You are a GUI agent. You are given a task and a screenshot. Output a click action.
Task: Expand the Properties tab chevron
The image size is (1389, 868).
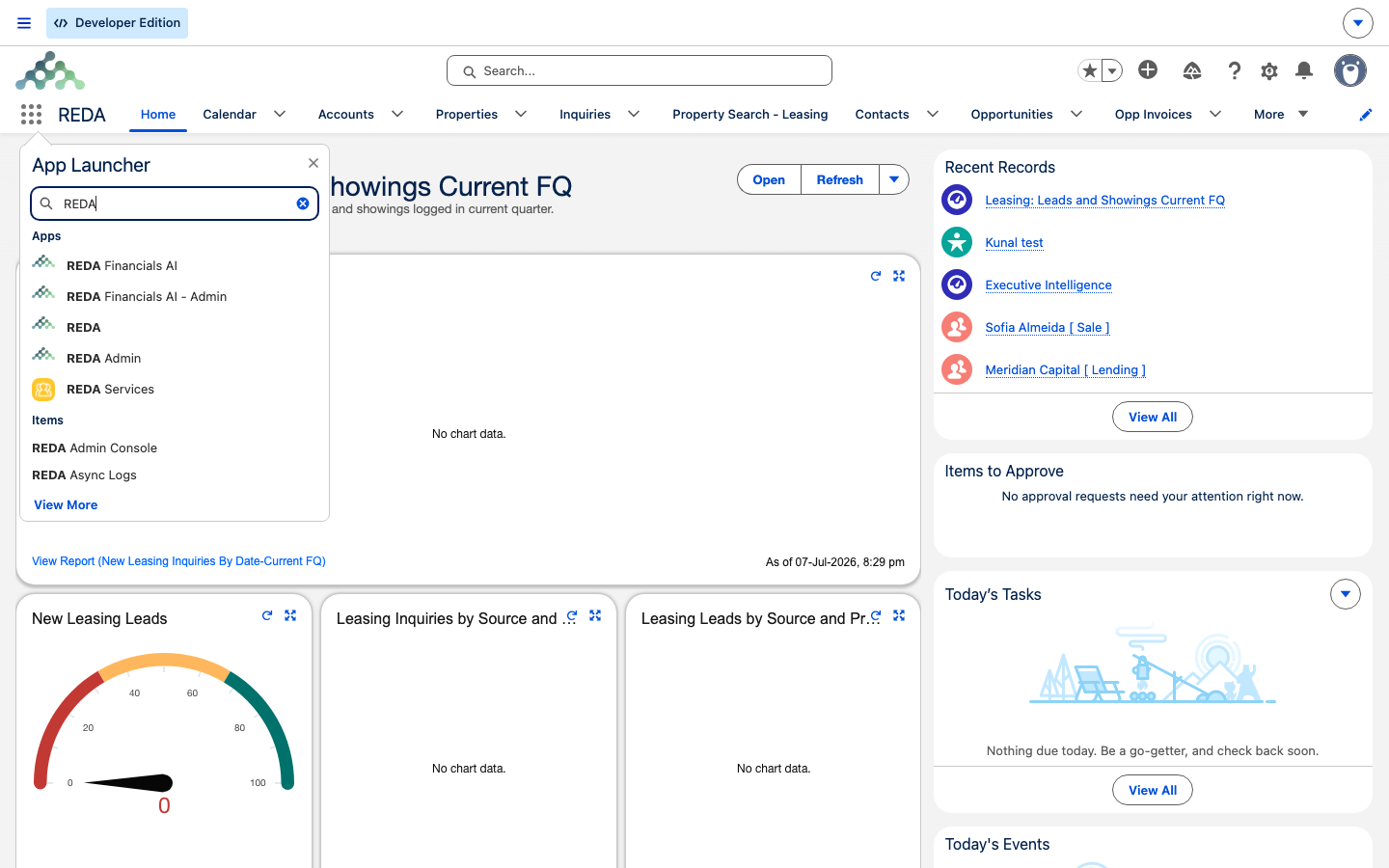tap(521, 114)
